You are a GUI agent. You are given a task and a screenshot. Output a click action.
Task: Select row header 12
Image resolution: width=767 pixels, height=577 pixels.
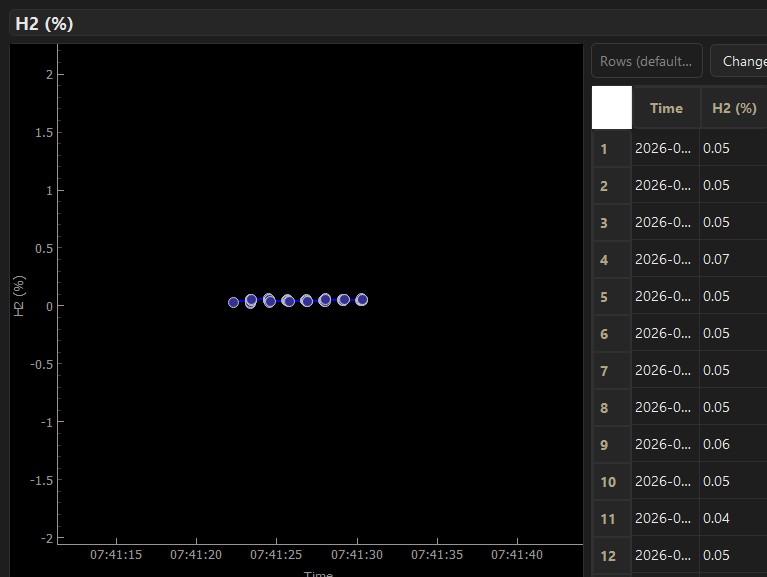tap(611, 555)
